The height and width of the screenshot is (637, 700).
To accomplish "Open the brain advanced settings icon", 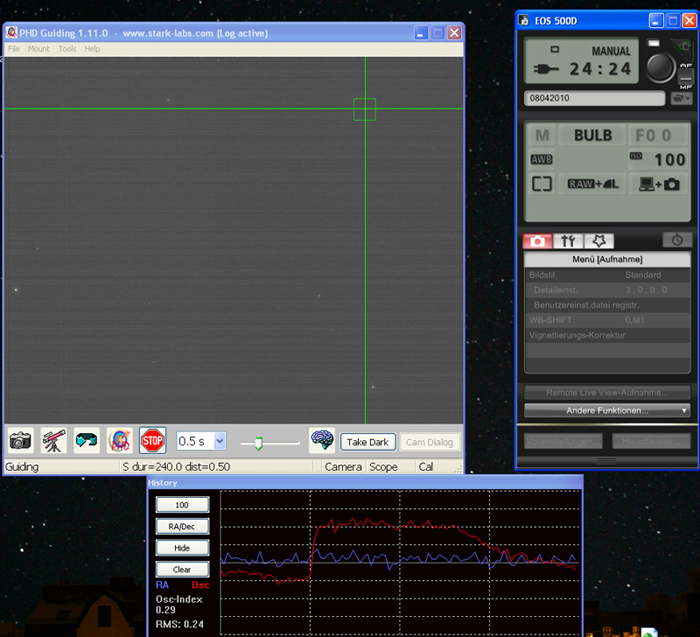I will point(321,440).
